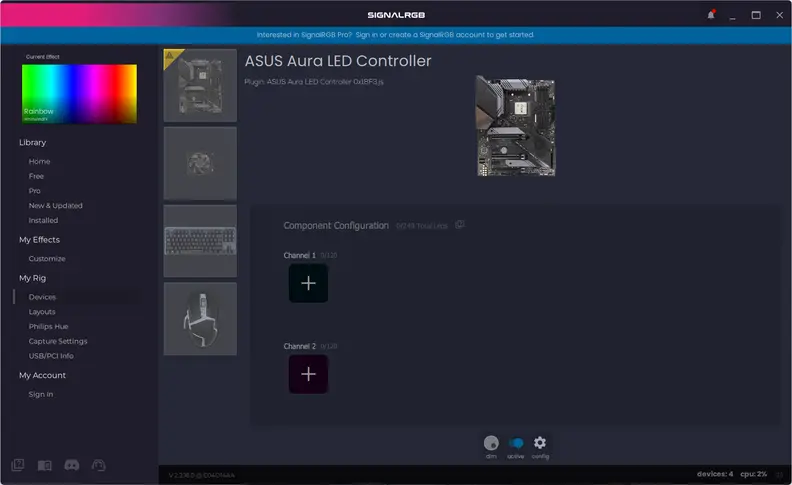This screenshot has height=485, width=792.
Task: Click the devices: 4 status text
Action: coord(715,474)
